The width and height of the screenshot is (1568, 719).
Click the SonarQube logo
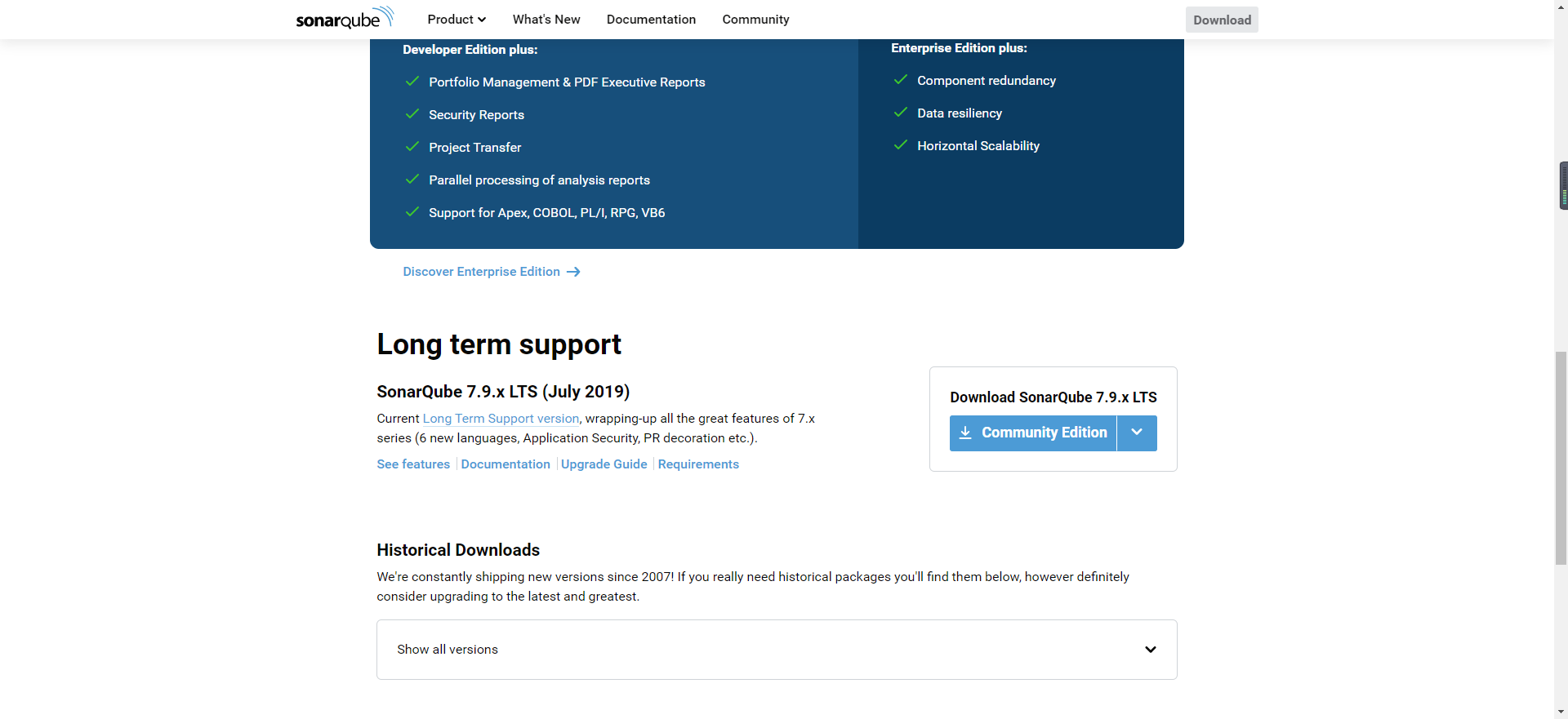345,18
